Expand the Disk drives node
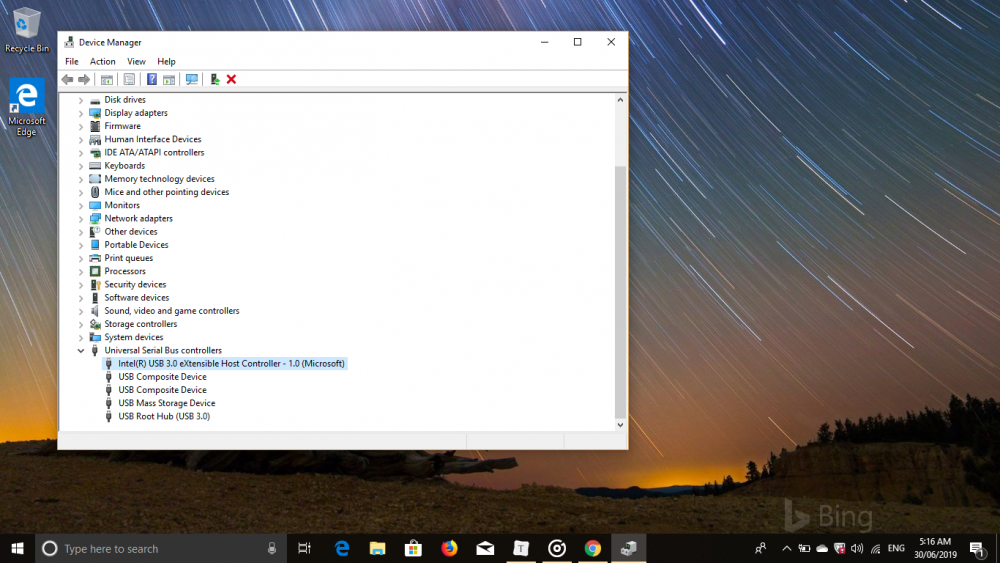1000x563 pixels. tap(81, 100)
